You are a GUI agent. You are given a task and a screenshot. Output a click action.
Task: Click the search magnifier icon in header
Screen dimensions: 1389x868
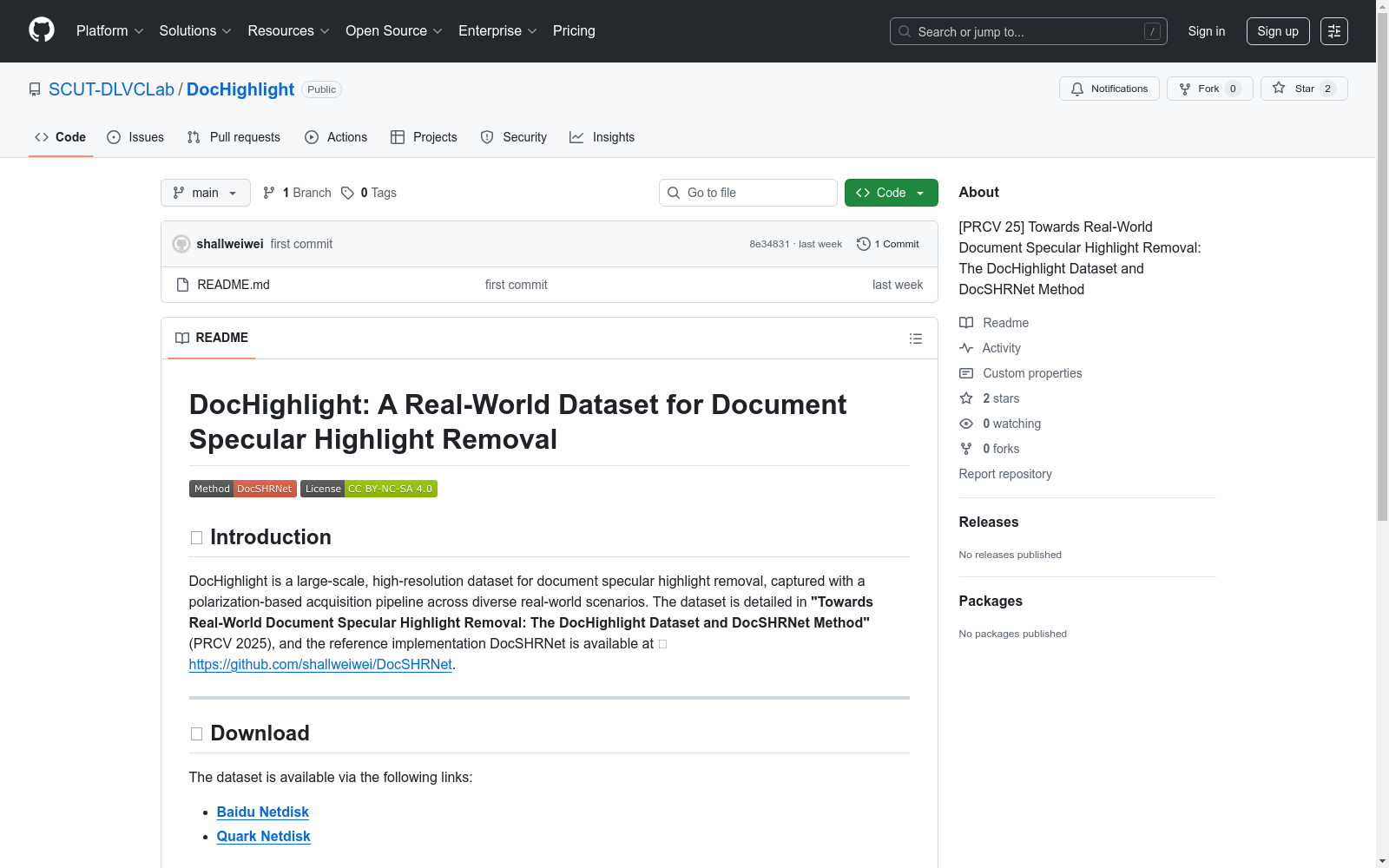click(x=905, y=31)
